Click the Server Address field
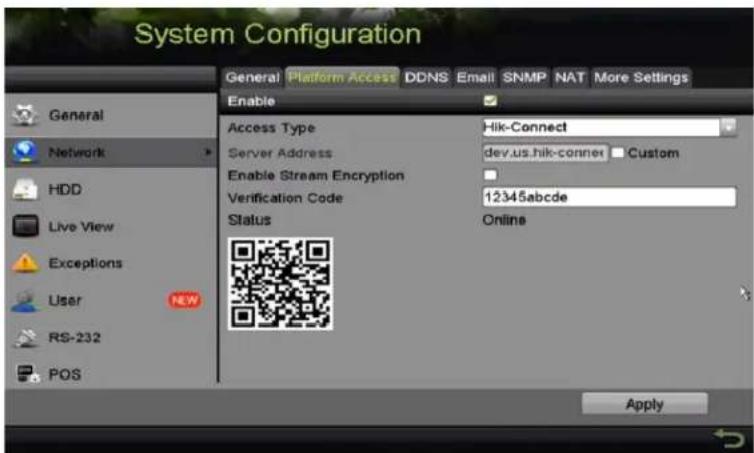This screenshot has width=754, height=453. coord(545,153)
